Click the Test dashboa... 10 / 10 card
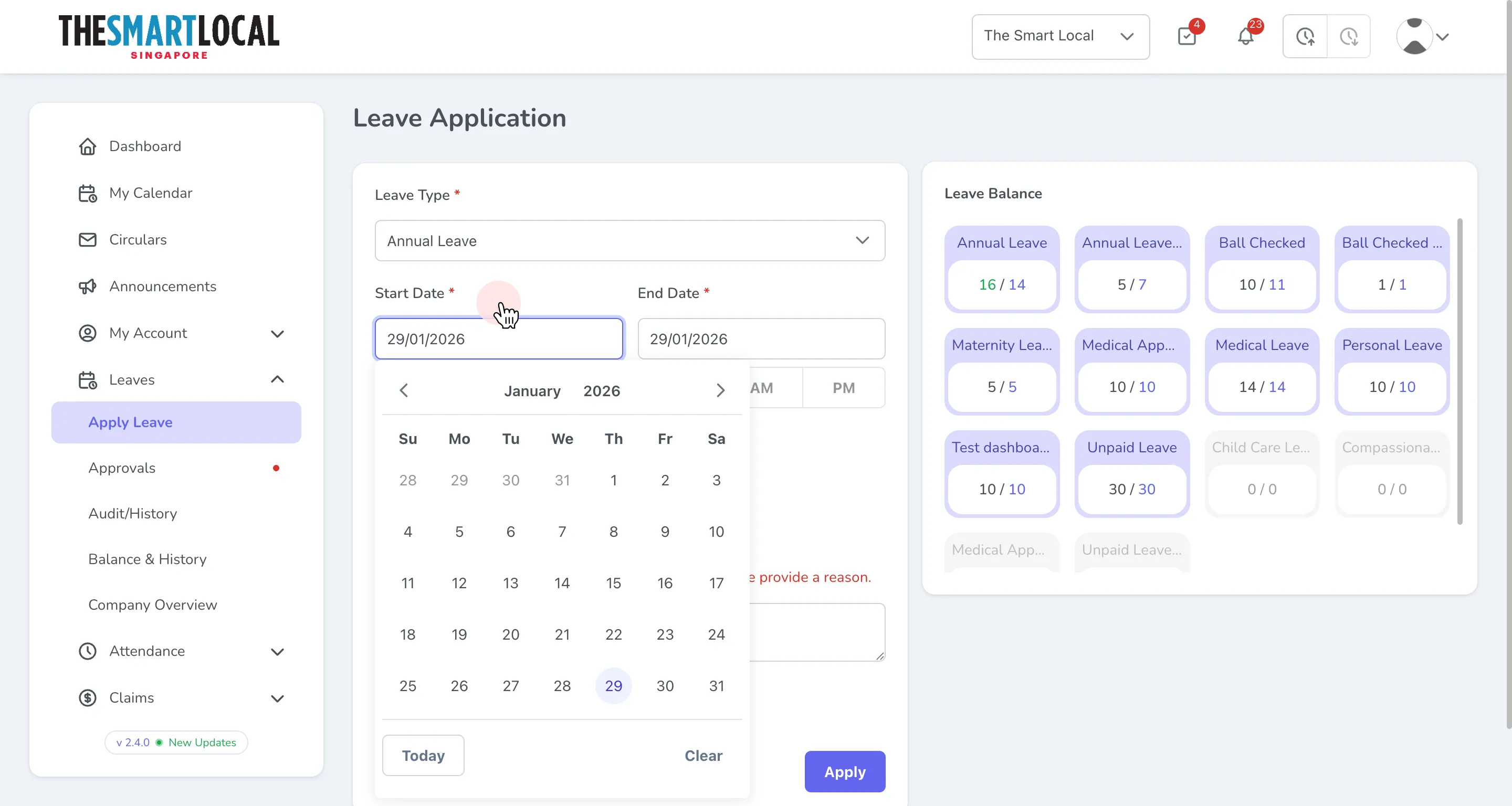This screenshot has width=1512, height=806. (x=1002, y=474)
